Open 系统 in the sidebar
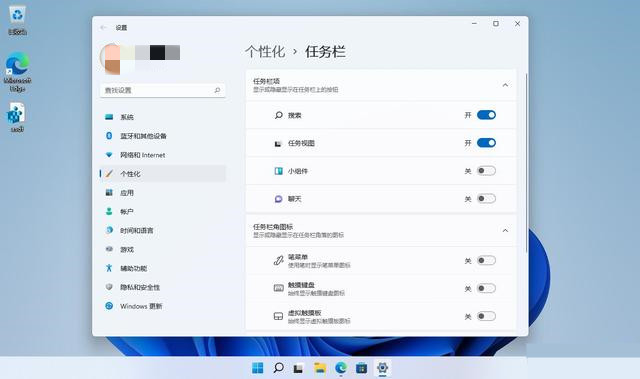This screenshot has height=379, width=640. click(162, 117)
